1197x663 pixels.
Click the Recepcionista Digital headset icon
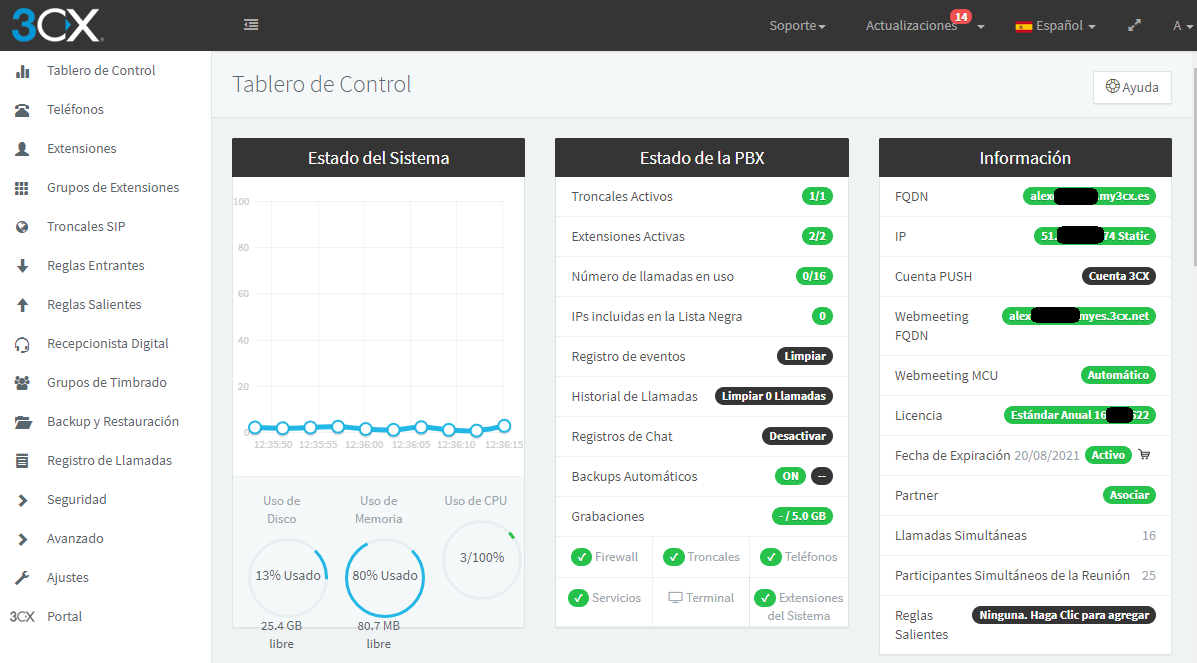click(22, 344)
